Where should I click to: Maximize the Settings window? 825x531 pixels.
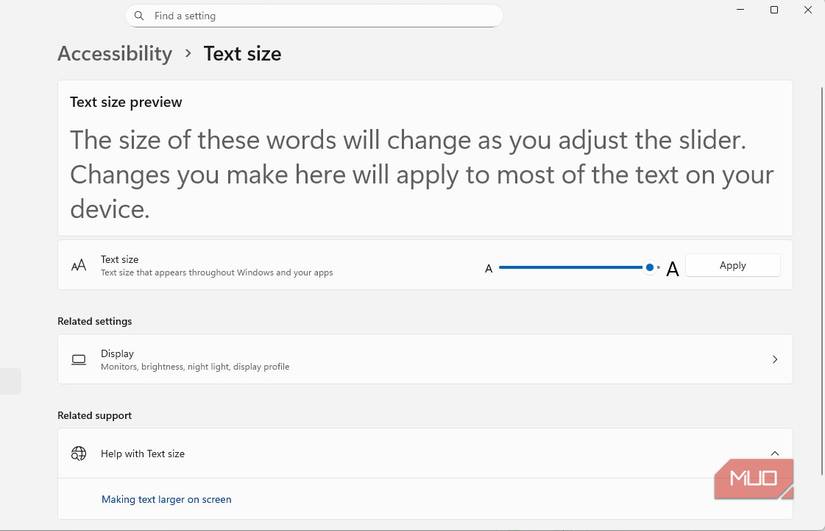774,9
